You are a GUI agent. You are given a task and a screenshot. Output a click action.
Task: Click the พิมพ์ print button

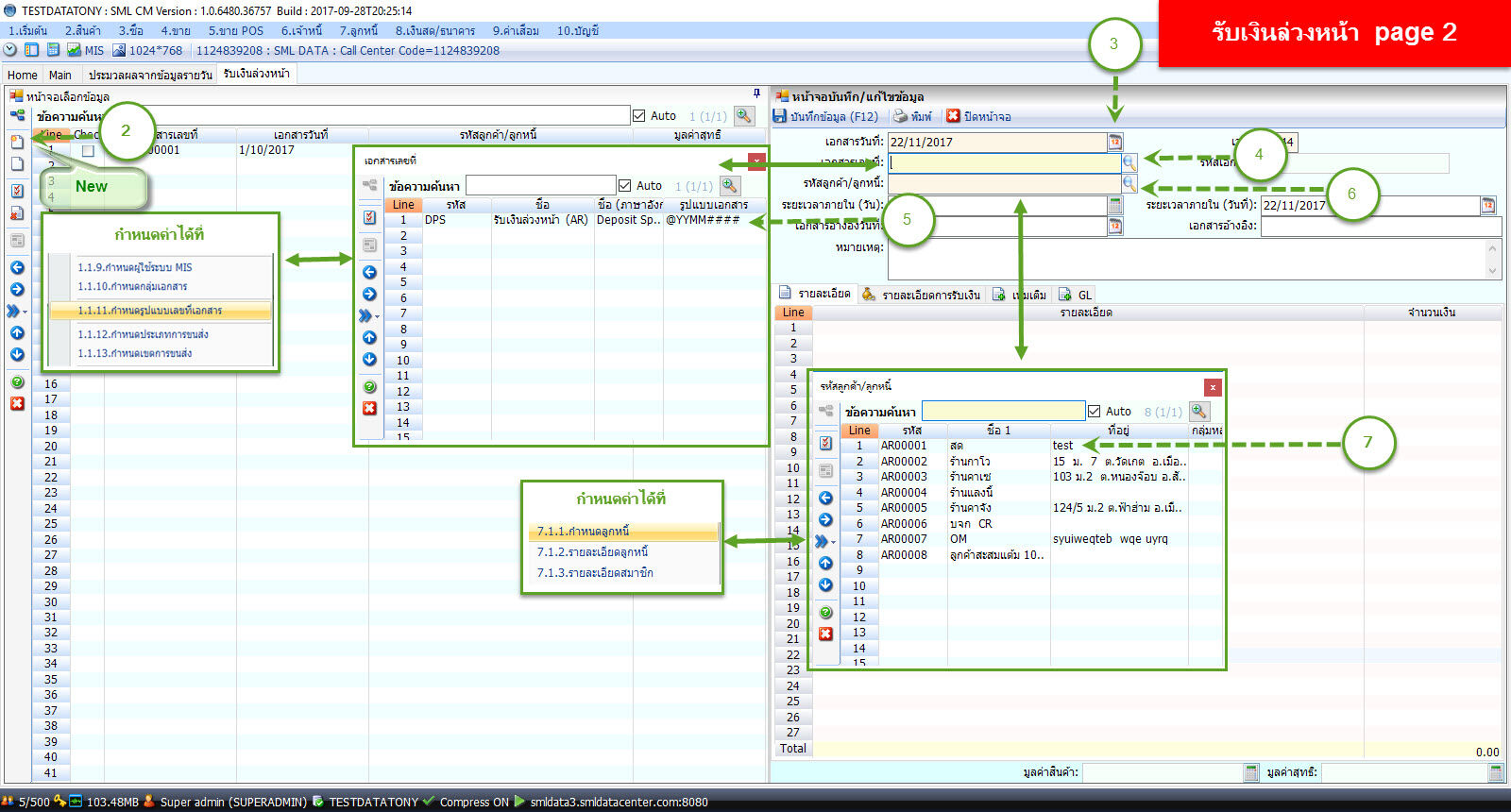point(913,116)
